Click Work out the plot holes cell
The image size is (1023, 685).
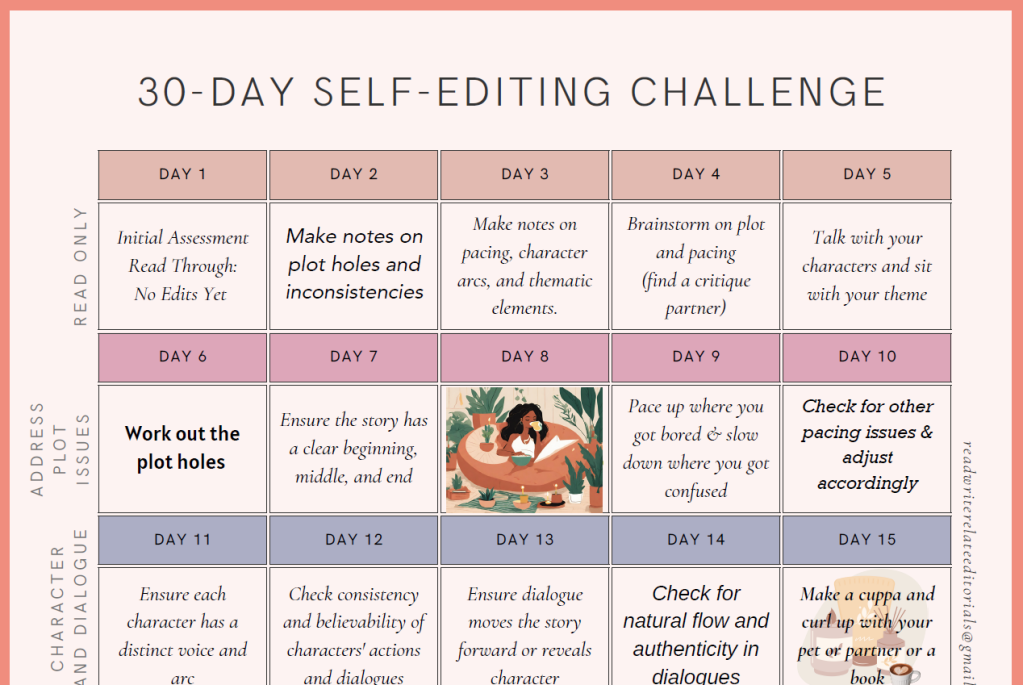pyautogui.click(x=183, y=449)
